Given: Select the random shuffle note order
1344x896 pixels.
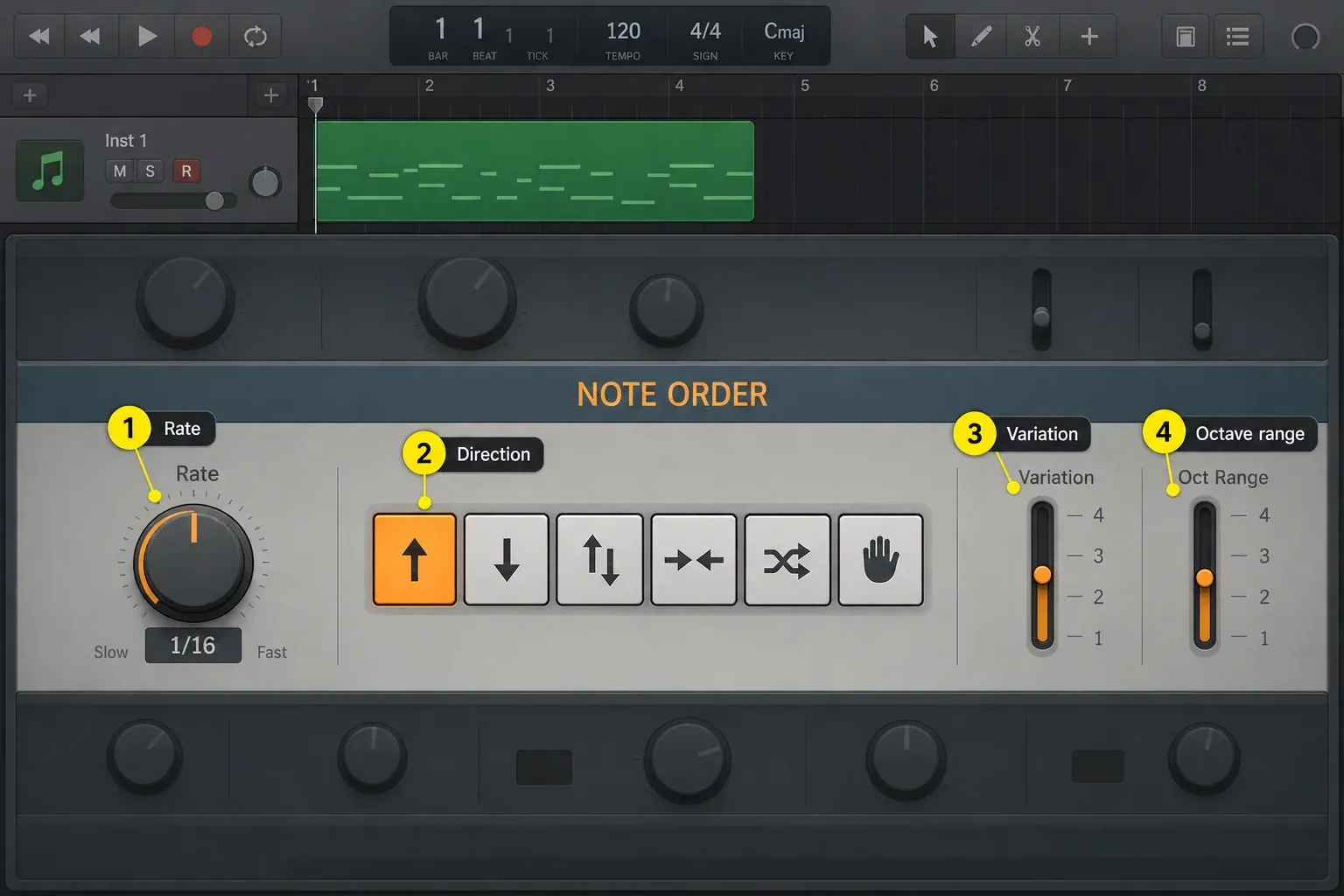Looking at the screenshot, I should 787,560.
